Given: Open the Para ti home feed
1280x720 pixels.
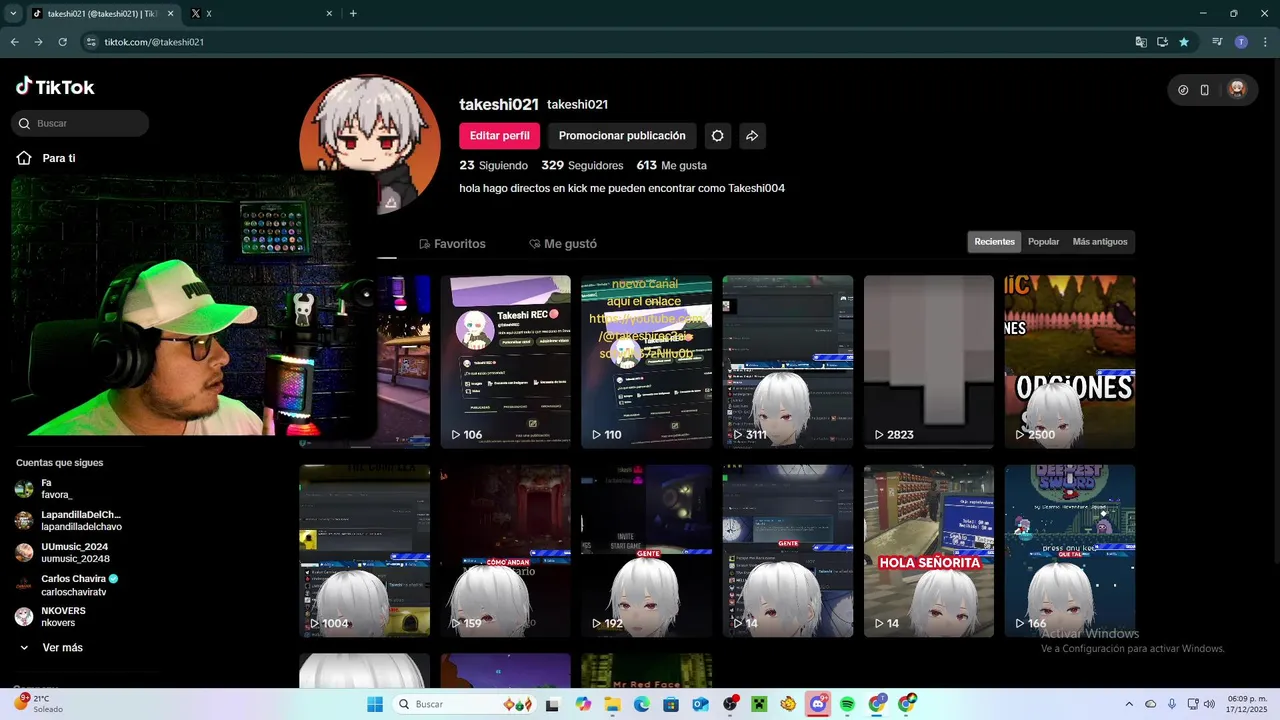Looking at the screenshot, I should (x=46, y=158).
